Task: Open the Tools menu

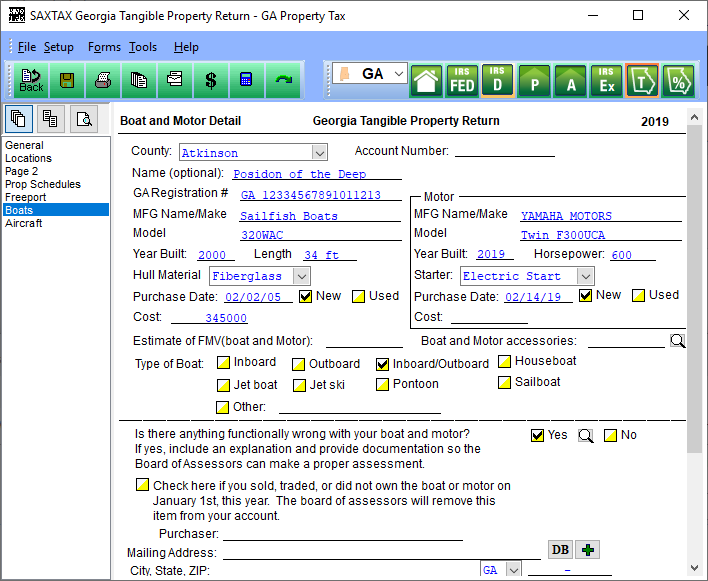Action: click(x=143, y=47)
